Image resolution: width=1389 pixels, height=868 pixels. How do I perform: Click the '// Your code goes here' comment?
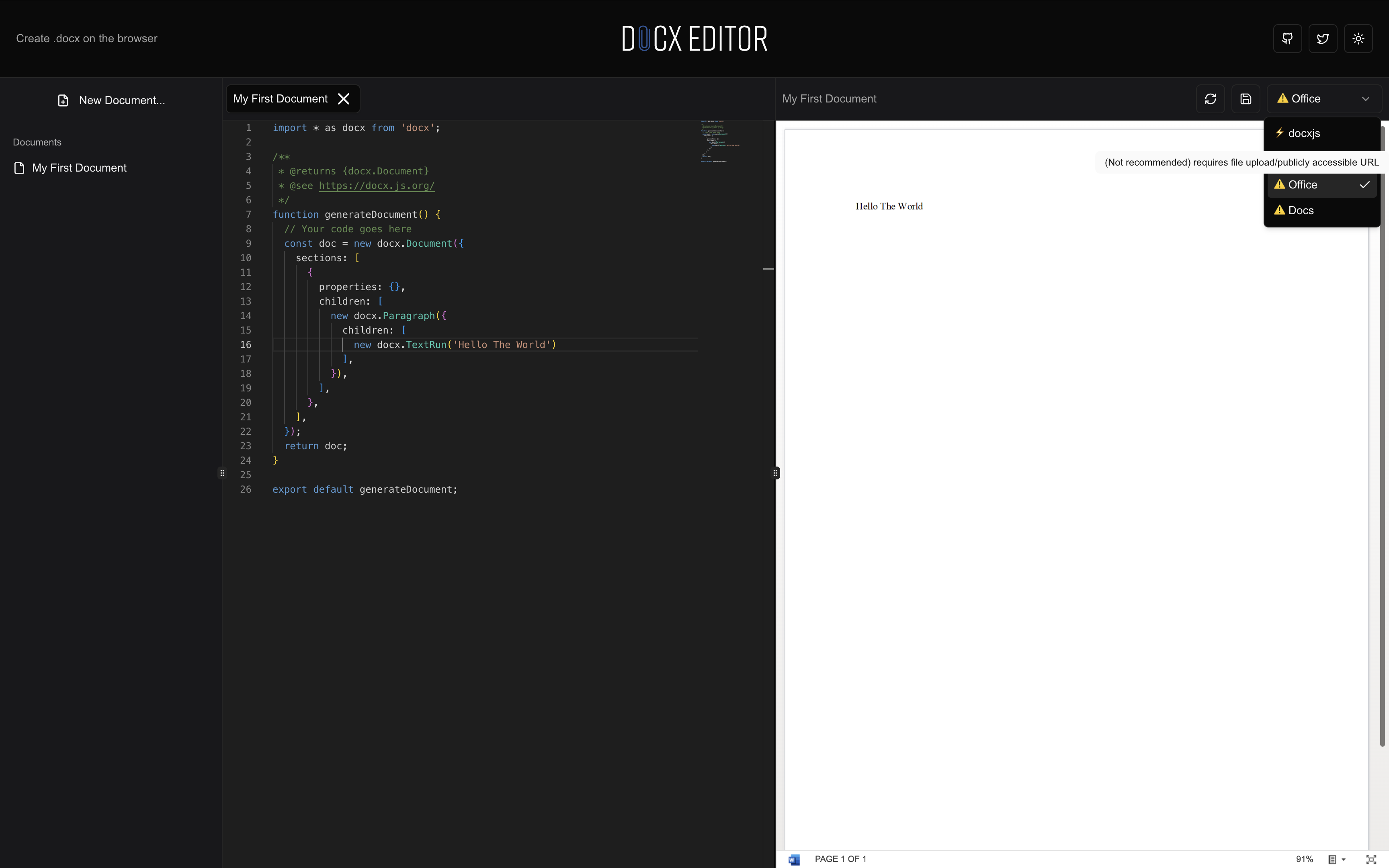click(x=348, y=229)
